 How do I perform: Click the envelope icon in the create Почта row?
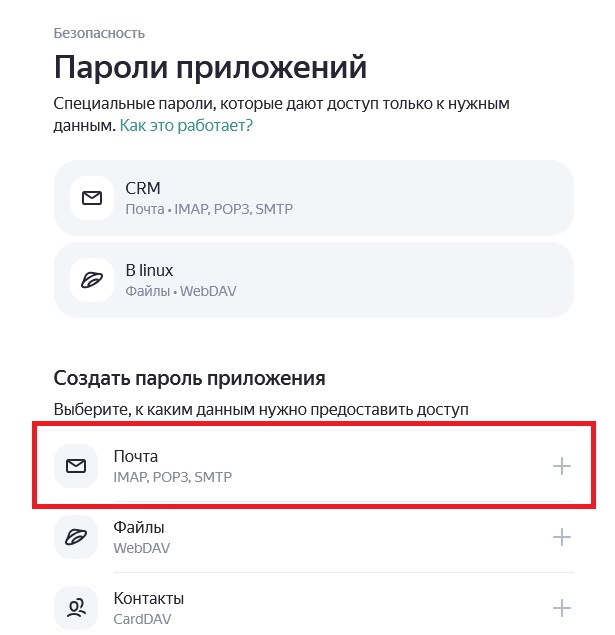point(76,466)
